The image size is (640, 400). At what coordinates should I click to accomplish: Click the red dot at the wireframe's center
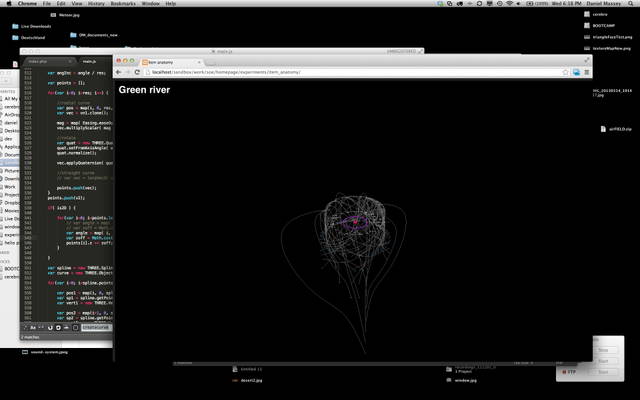(x=355, y=222)
